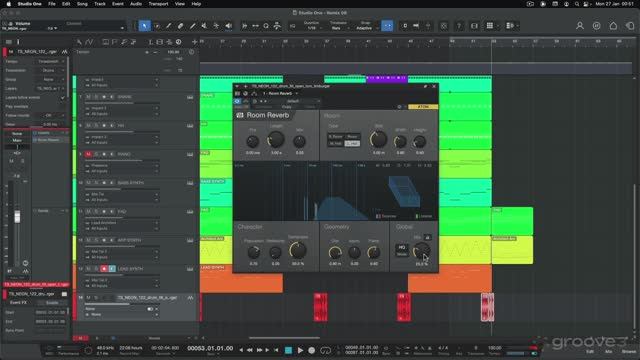
Task: Open the '1 - Room Reverb' insert selector
Action: 280,93
